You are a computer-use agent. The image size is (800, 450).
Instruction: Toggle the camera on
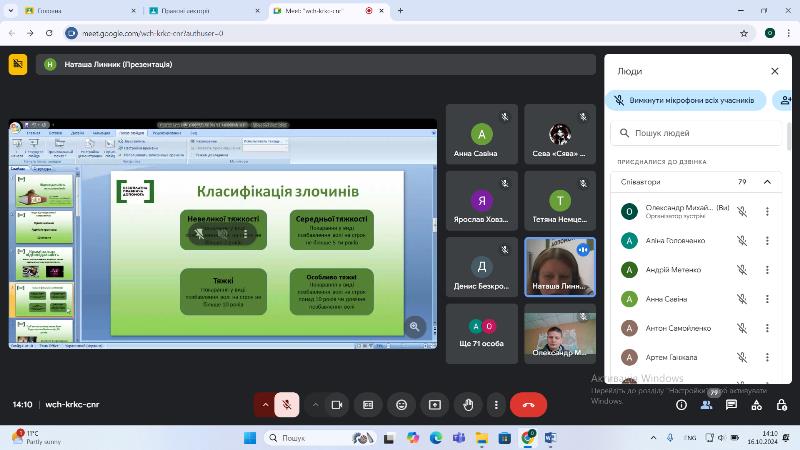click(x=336, y=404)
